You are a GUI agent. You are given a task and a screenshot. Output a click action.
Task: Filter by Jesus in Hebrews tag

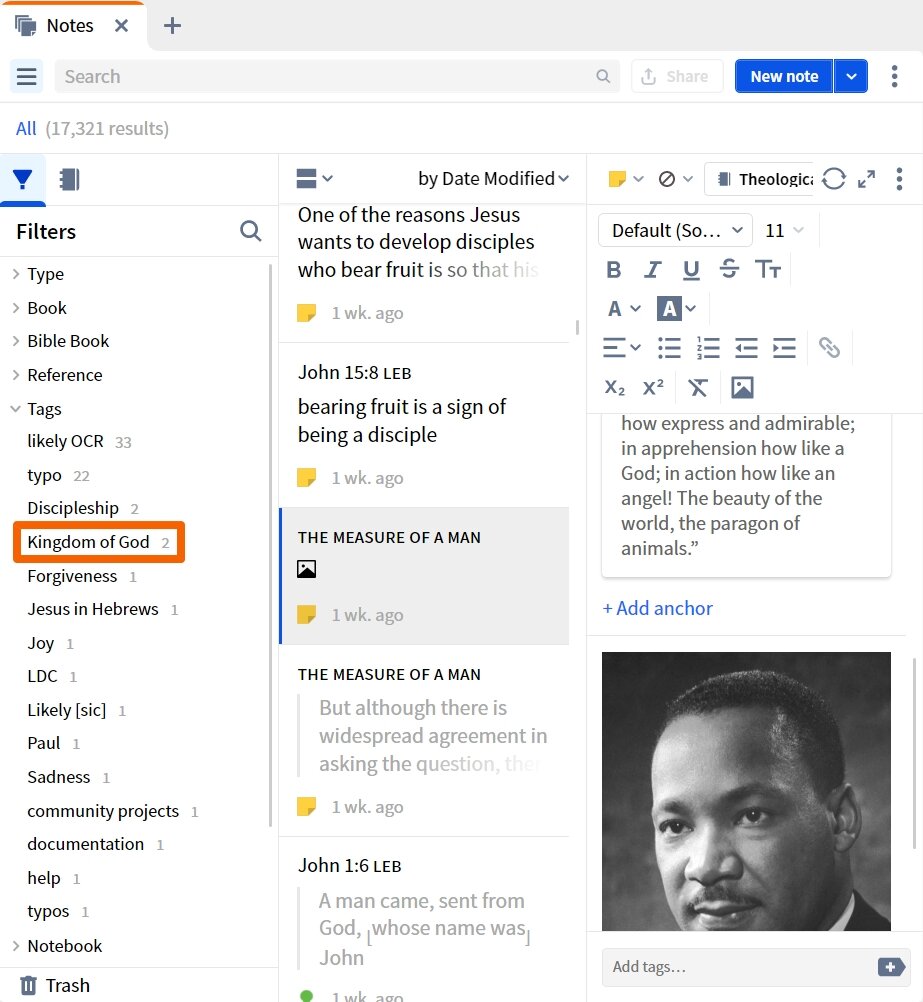103,610
